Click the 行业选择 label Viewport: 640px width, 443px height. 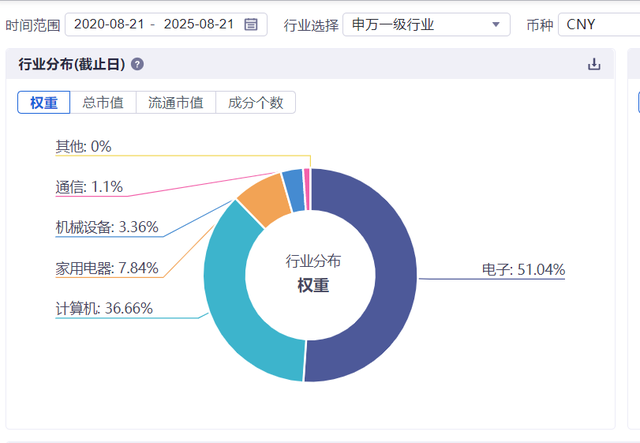pos(311,25)
